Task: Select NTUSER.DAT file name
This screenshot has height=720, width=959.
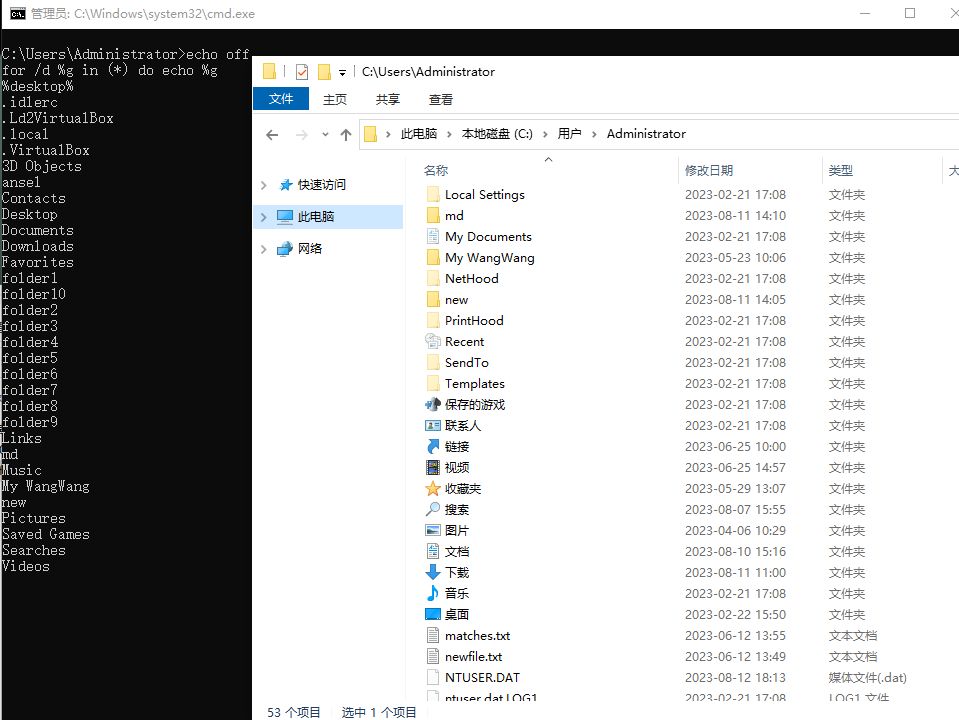Action: (482, 677)
